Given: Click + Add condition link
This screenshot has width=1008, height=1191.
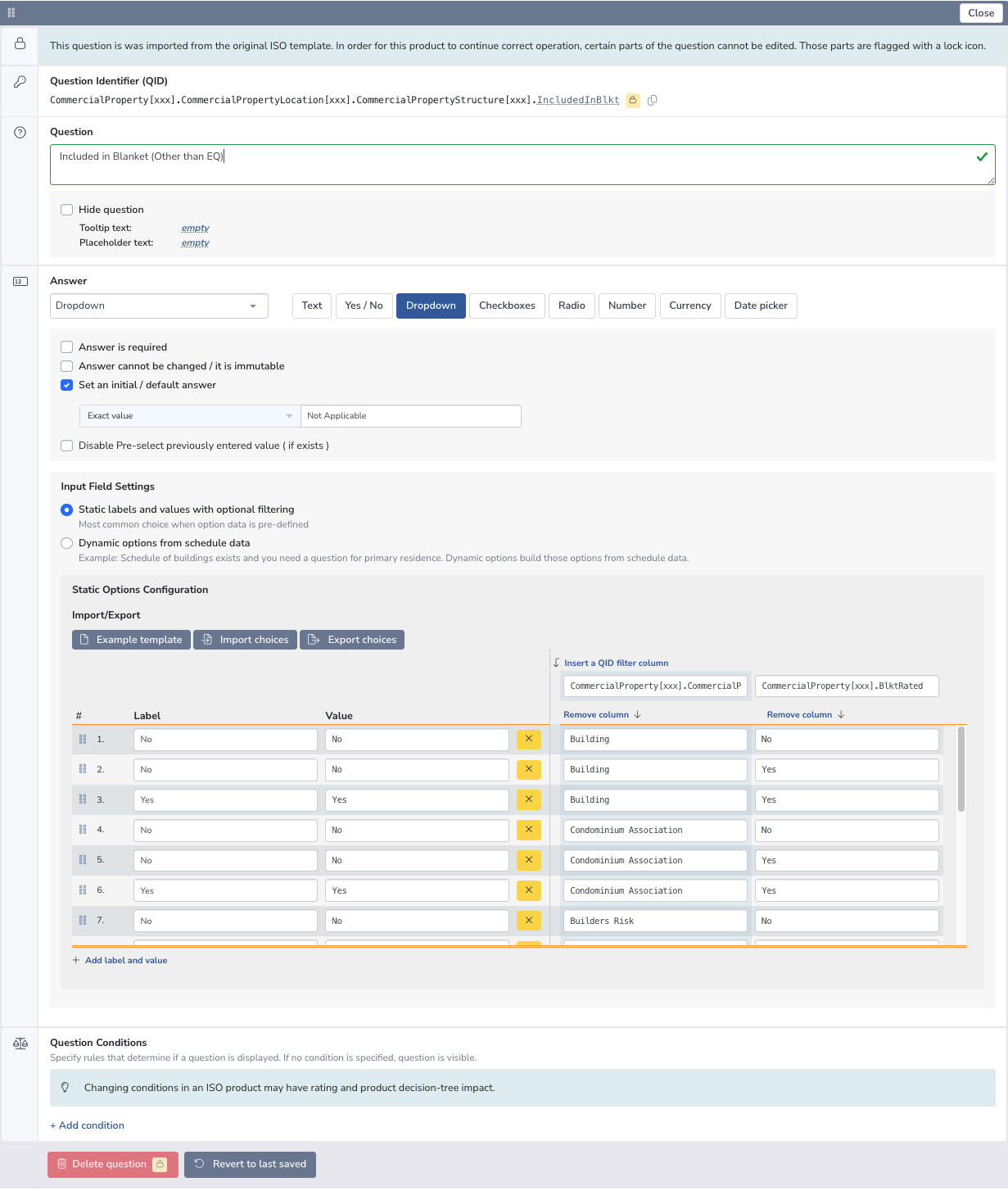Looking at the screenshot, I should pos(87,1125).
